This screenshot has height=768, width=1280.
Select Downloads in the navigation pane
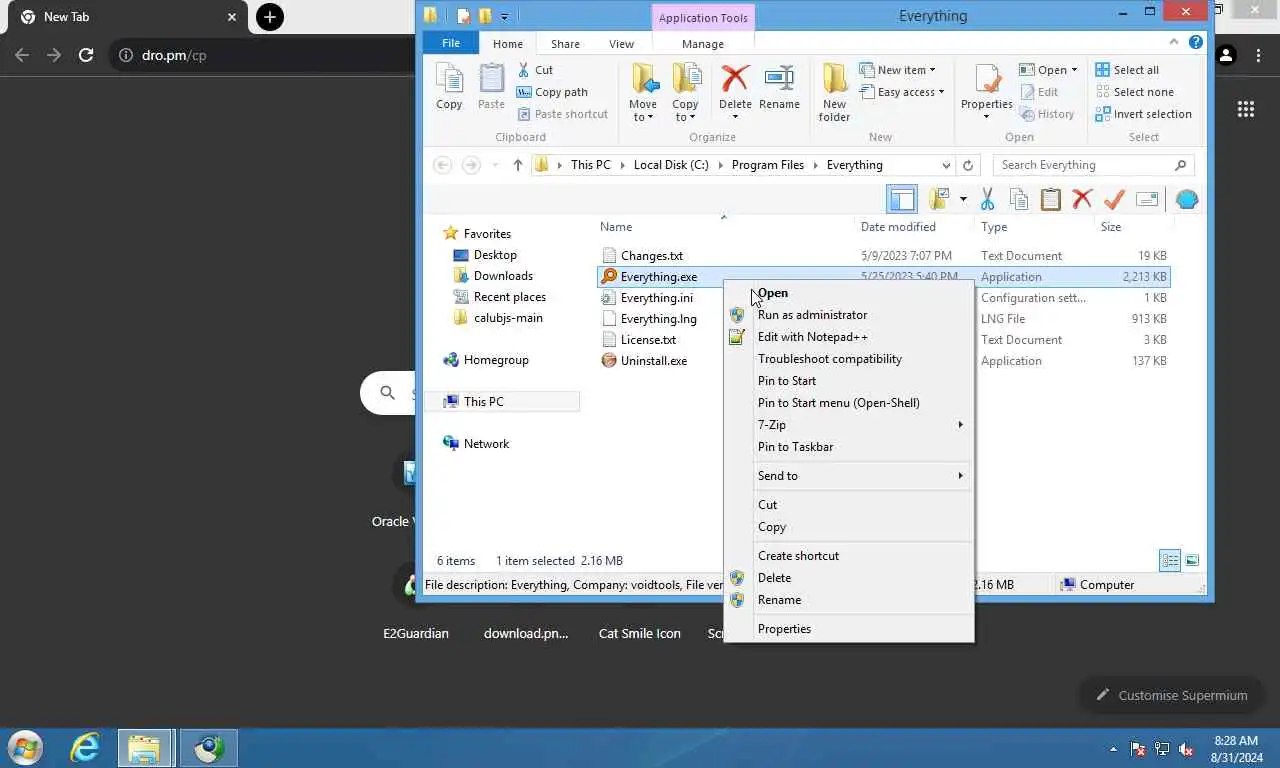pos(503,276)
